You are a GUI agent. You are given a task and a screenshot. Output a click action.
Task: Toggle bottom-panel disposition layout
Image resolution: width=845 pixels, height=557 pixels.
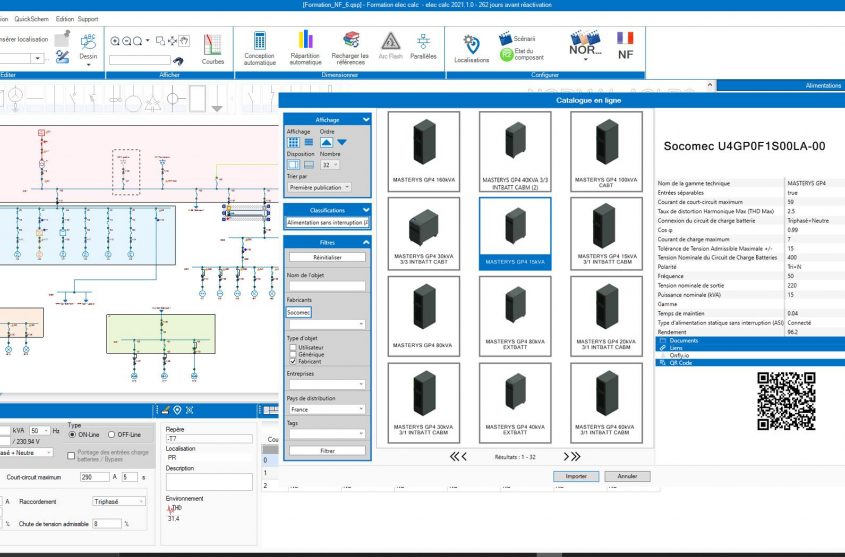pyautogui.click(x=309, y=165)
